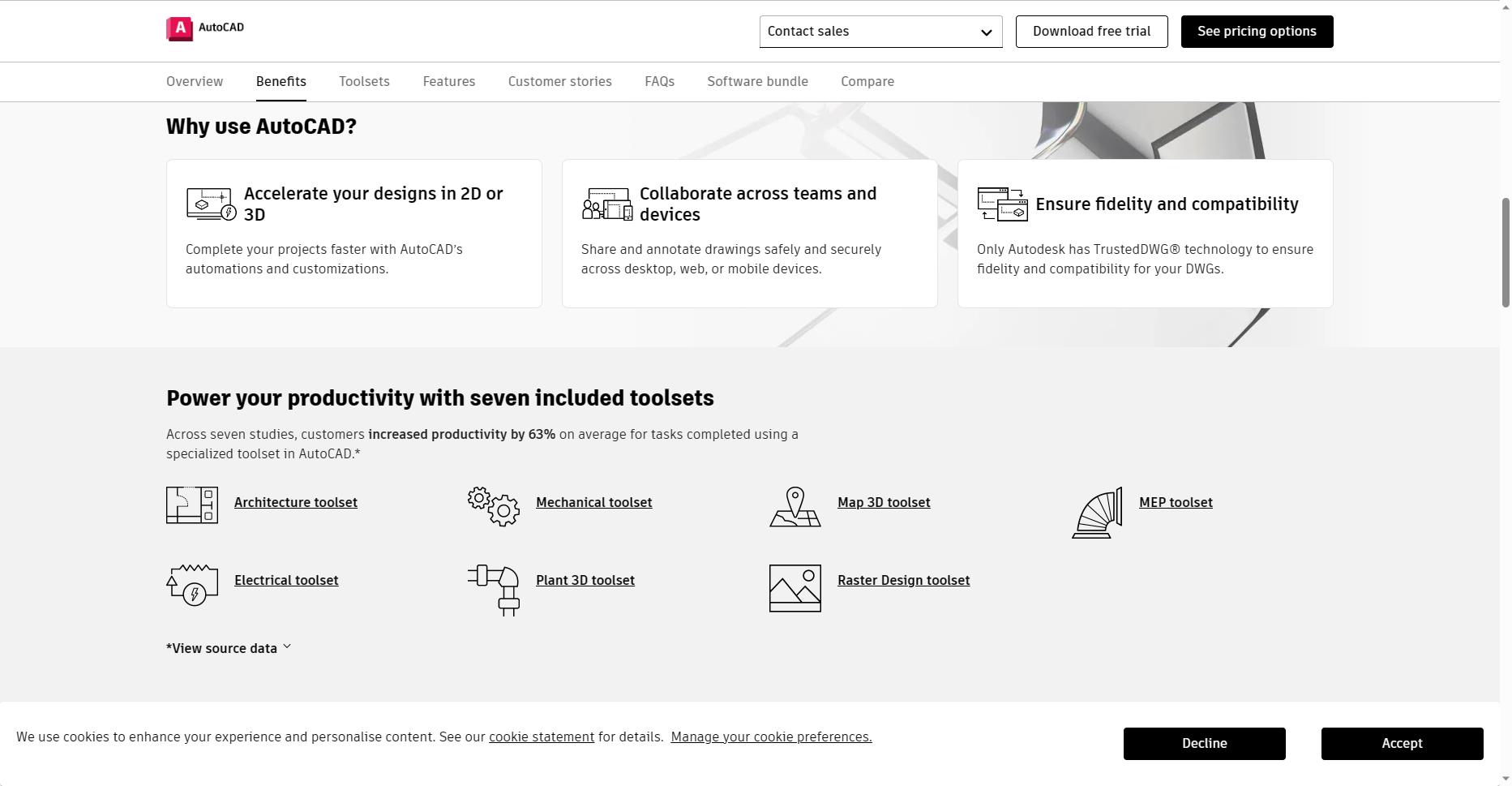Click the Ensure fidelity compatibility card icon
Screen dimensions: 1512x786
pos(1002,204)
